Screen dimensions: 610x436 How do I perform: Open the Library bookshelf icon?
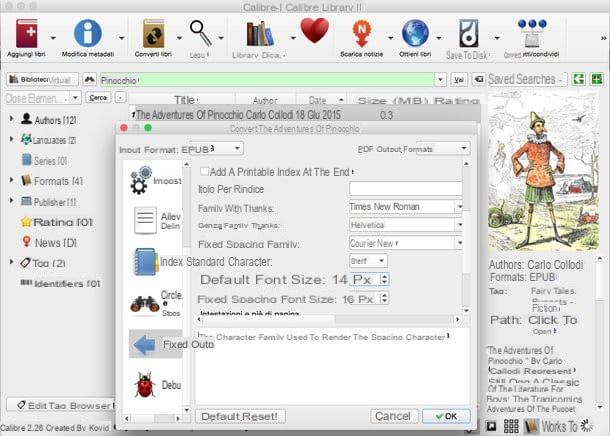click(x=259, y=34)
